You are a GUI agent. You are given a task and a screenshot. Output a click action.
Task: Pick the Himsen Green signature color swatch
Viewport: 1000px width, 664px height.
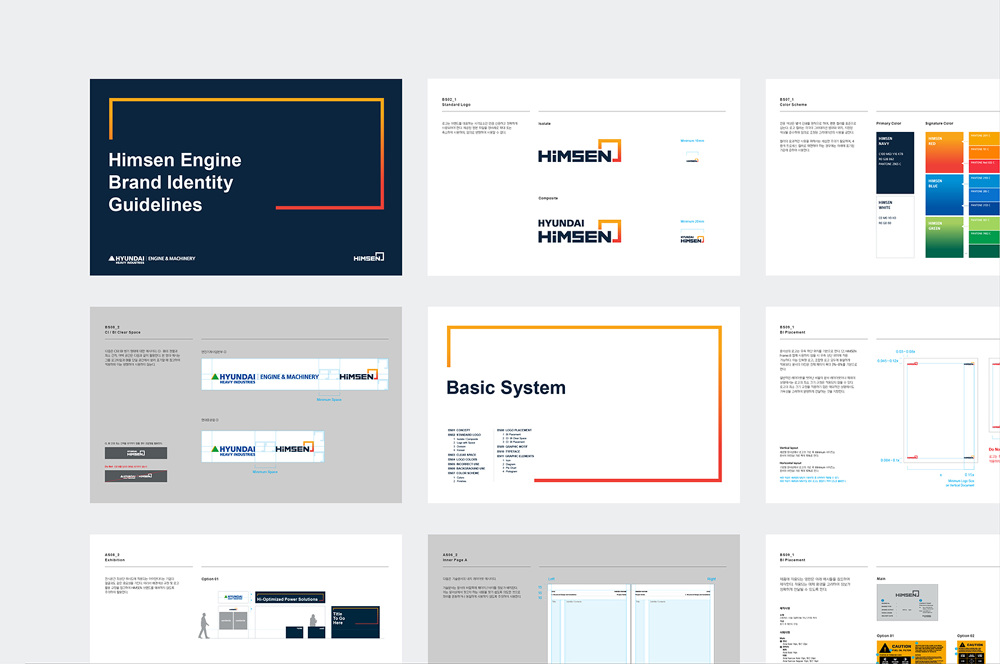(x=943, y=236)
